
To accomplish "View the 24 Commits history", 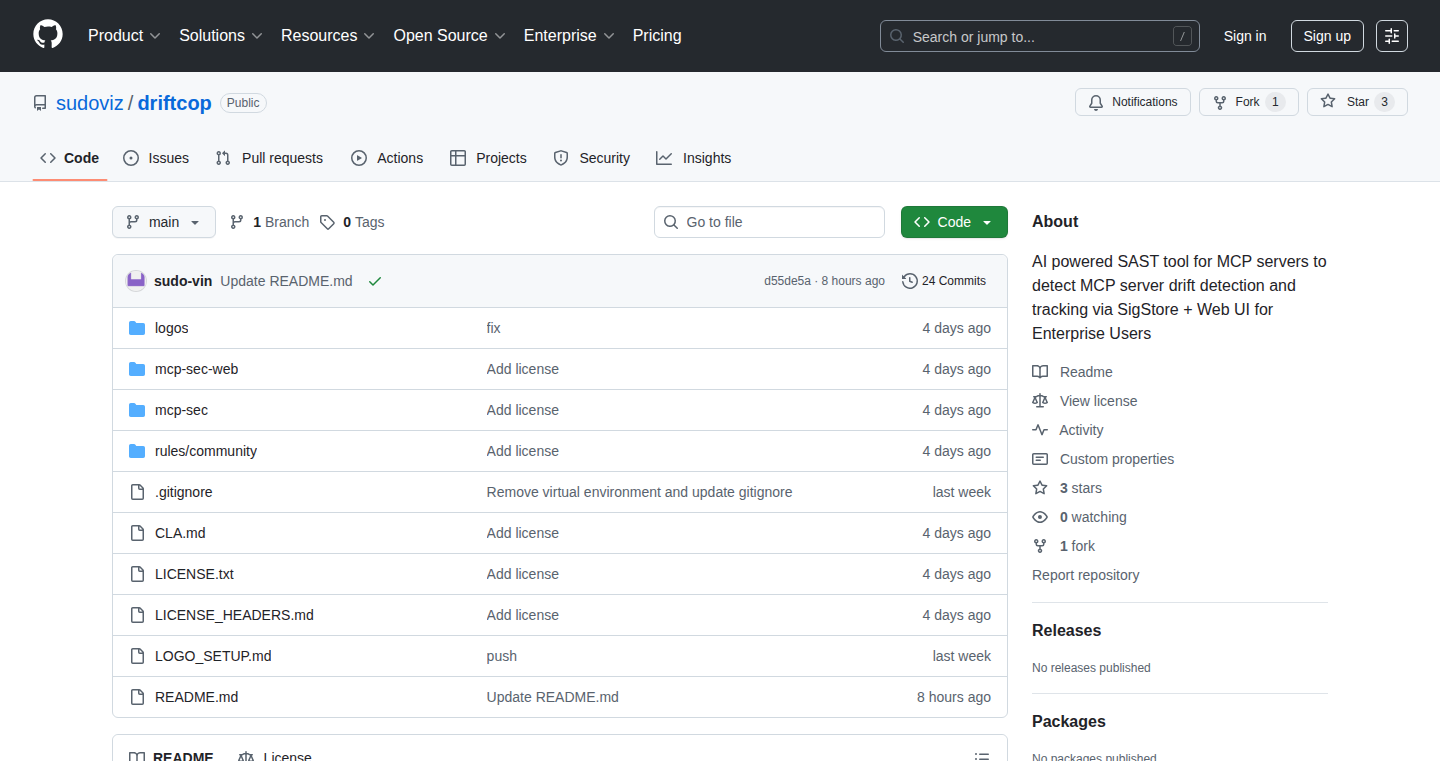I will [x=944, y=281].
